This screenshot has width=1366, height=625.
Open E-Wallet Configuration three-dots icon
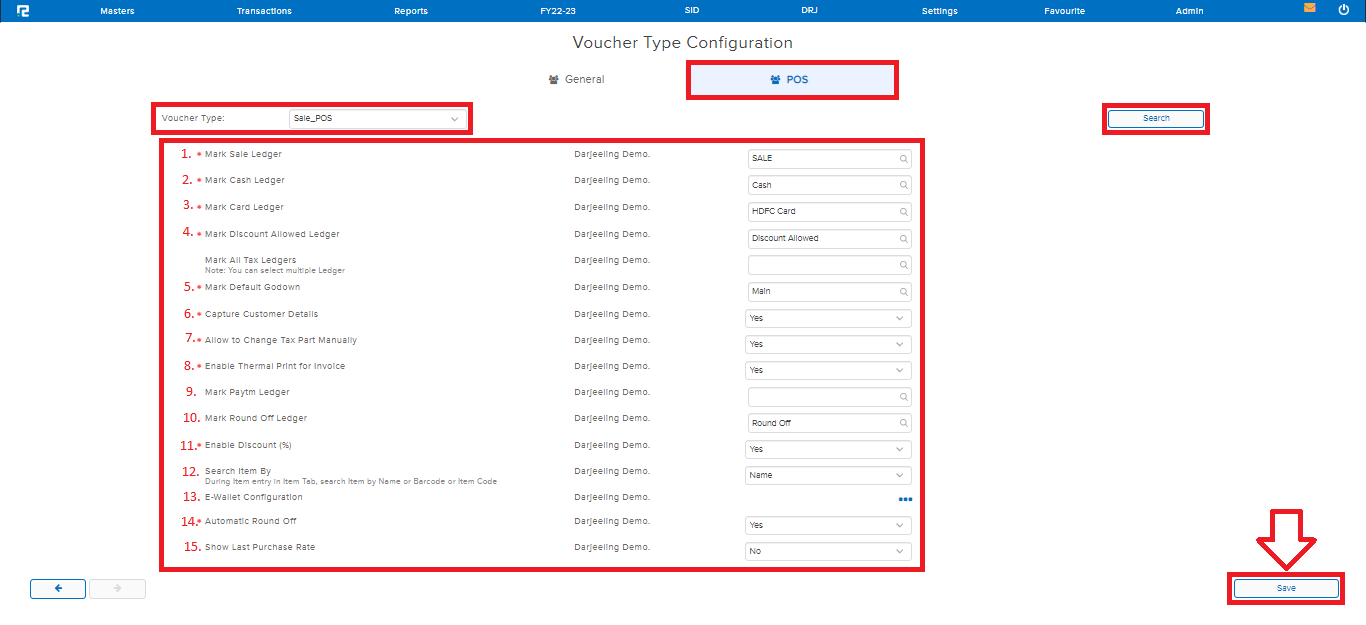pos(904,498)
